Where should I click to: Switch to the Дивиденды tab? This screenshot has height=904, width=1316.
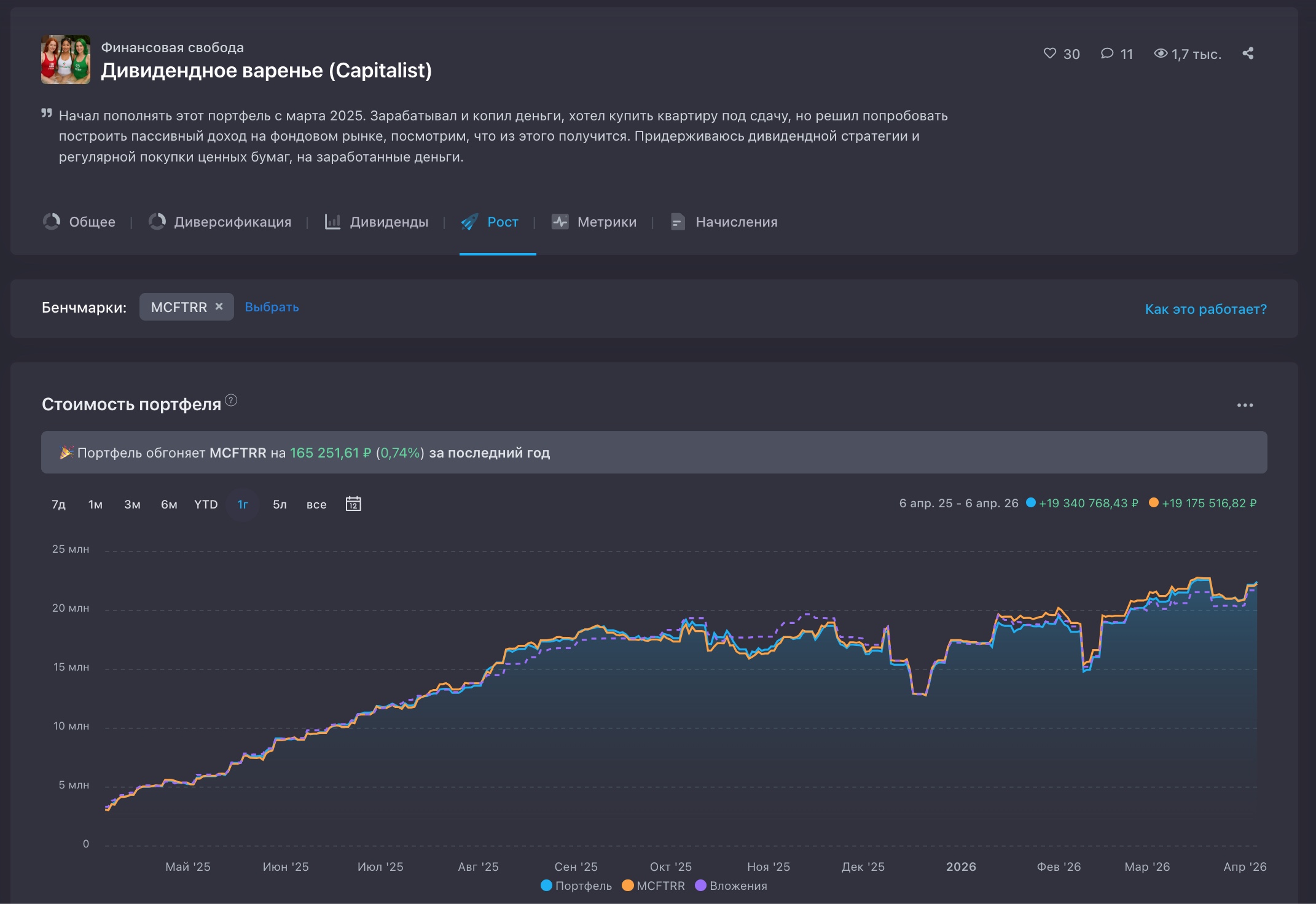coord(376,222)
